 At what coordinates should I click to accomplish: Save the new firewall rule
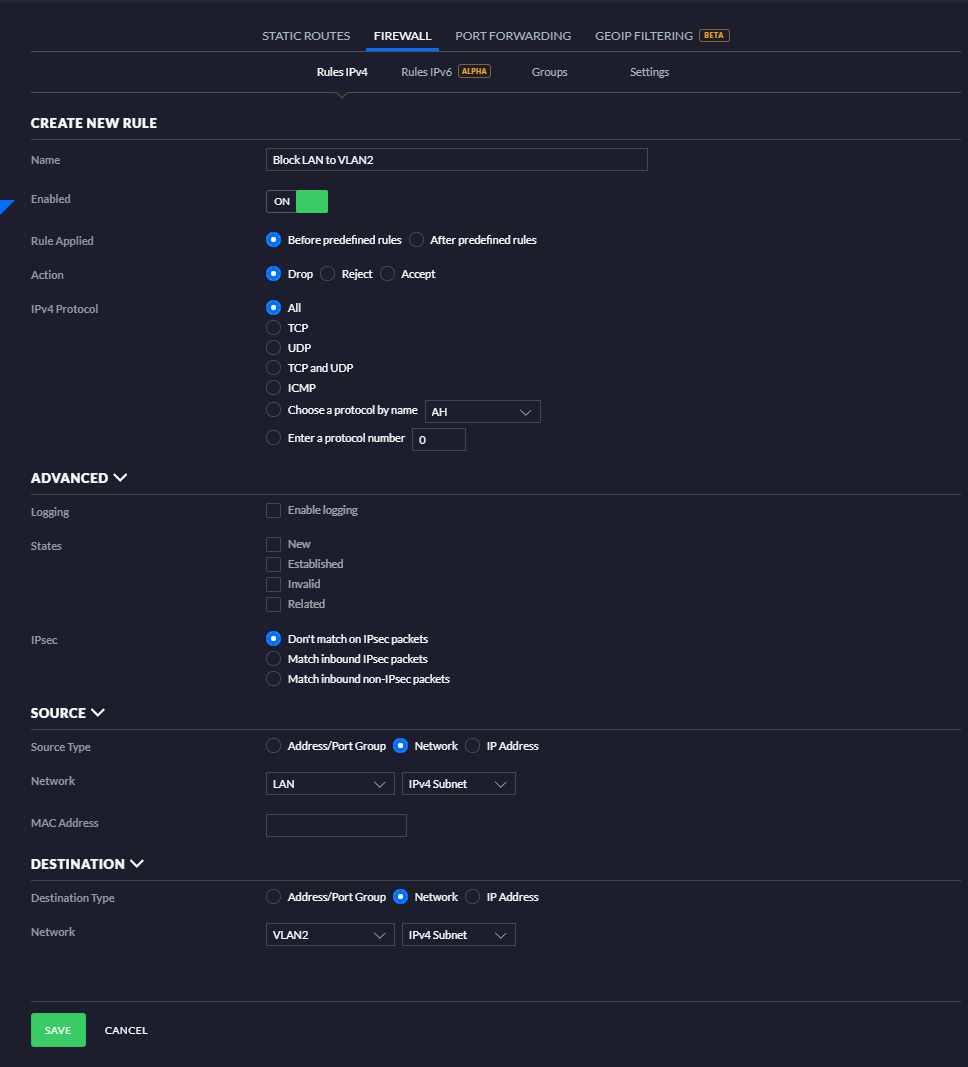[59, 1030]
